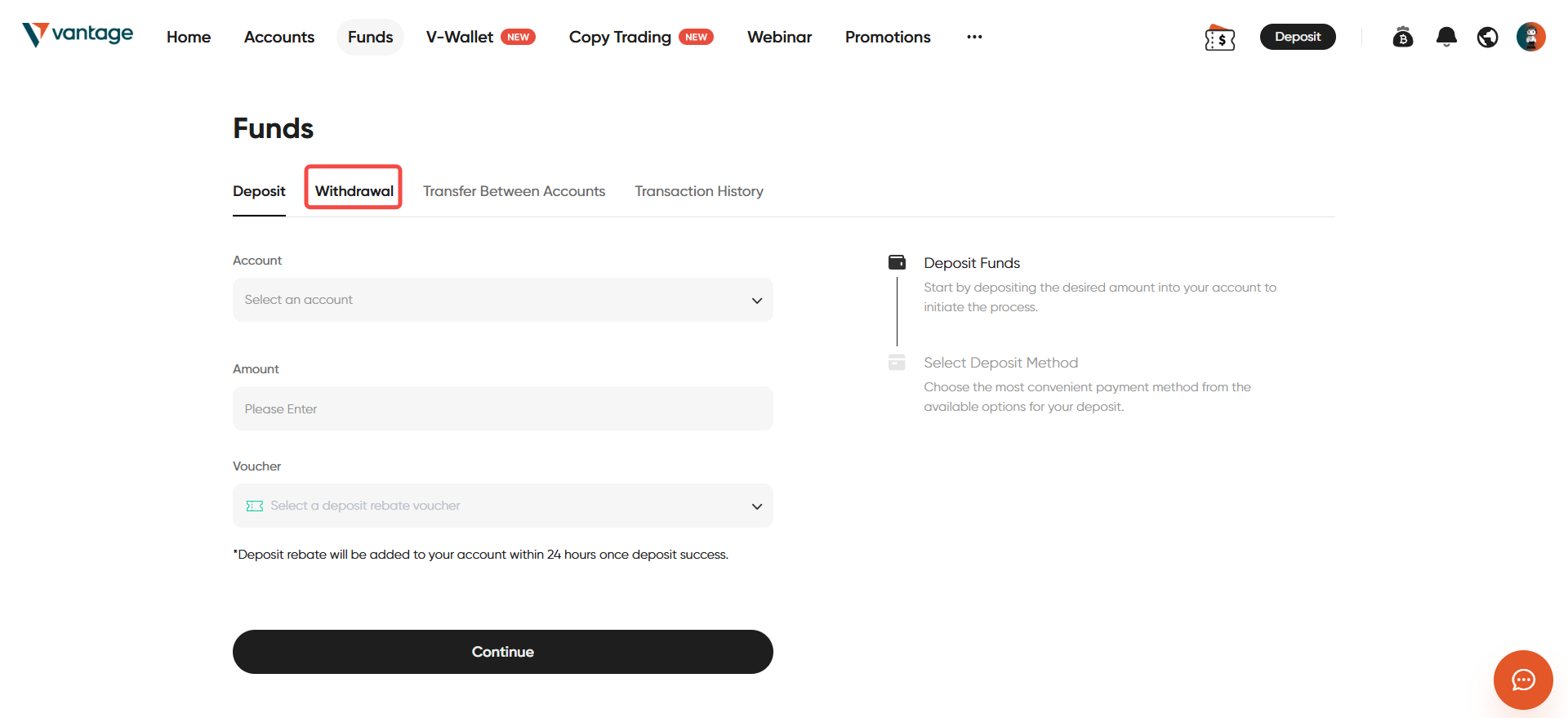Click the black Deposit button in header
1568x718 pixels.
[1297, 37]
